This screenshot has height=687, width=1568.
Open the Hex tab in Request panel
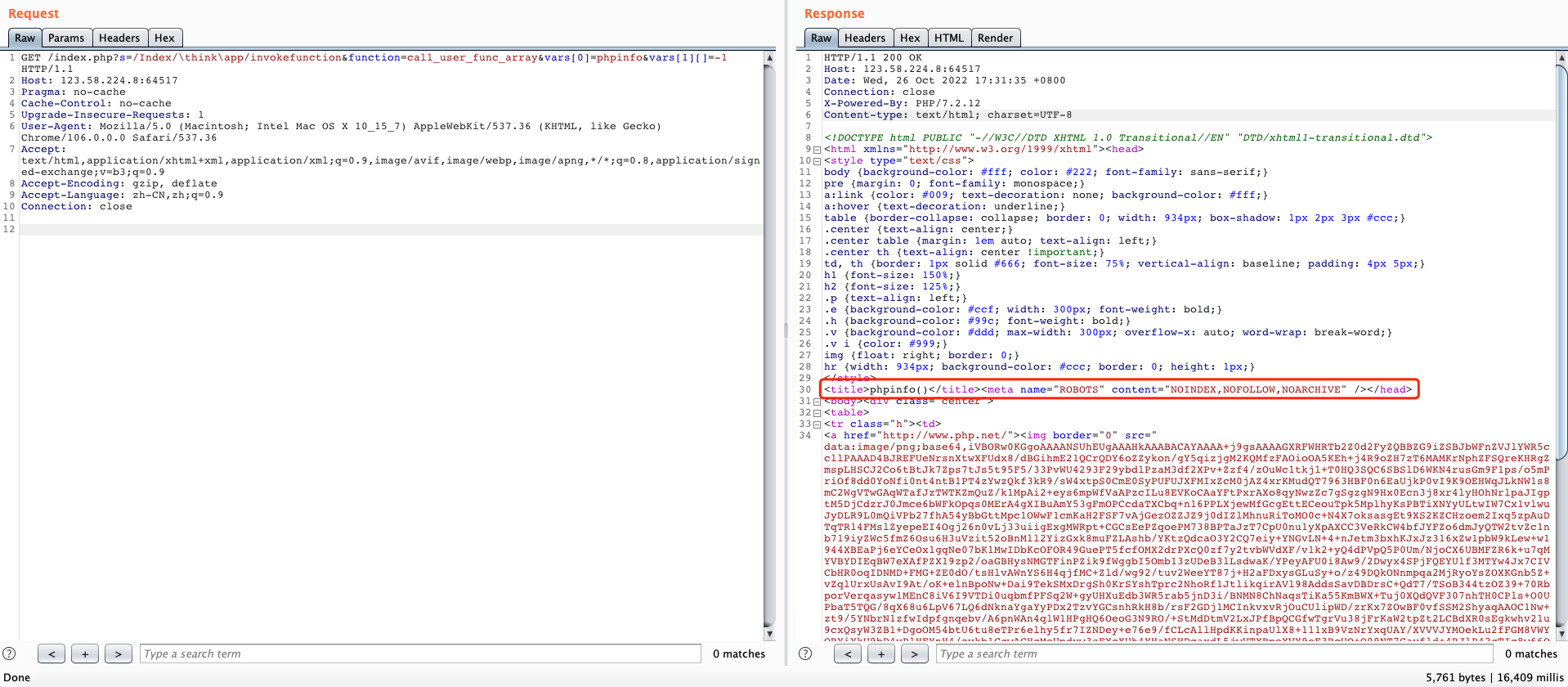[164, 38]
